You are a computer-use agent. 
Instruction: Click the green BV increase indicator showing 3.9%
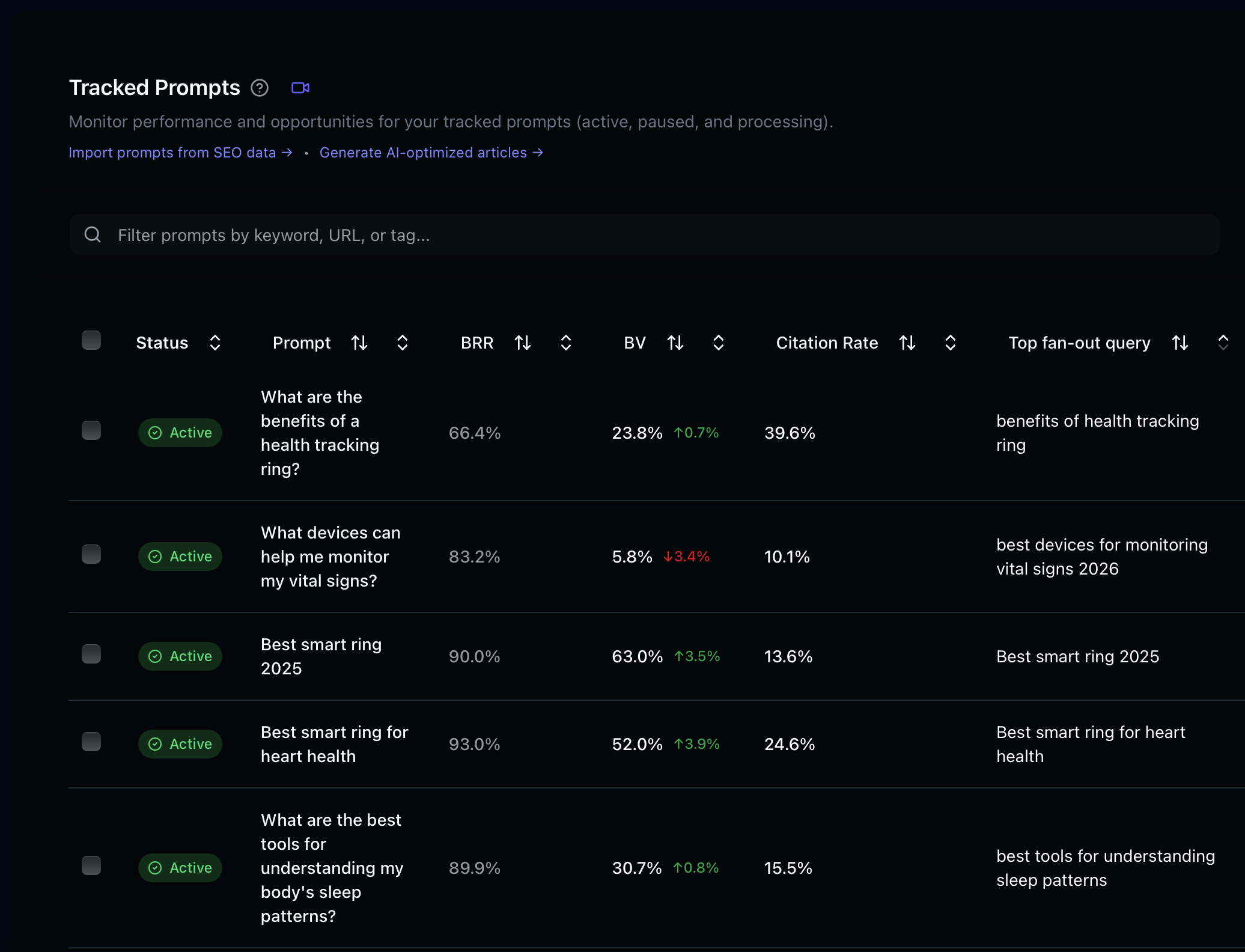(696, 743)
